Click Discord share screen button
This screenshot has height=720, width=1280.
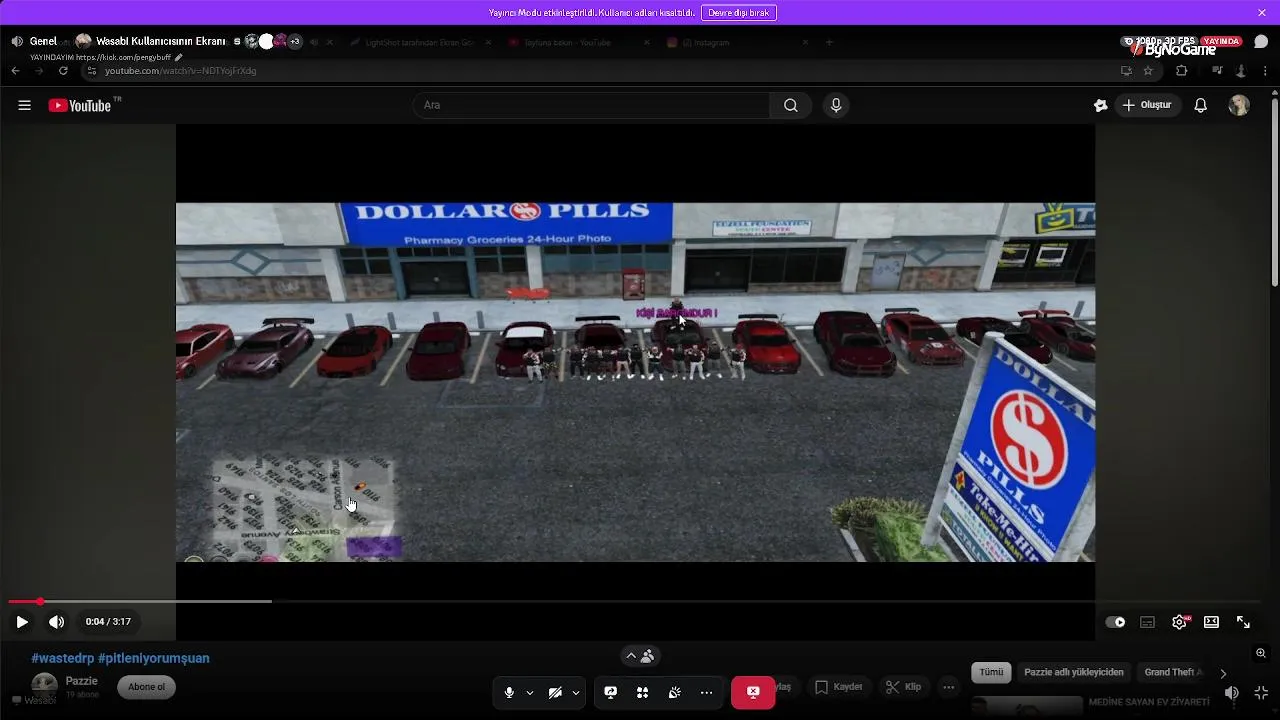coord(611,692)
